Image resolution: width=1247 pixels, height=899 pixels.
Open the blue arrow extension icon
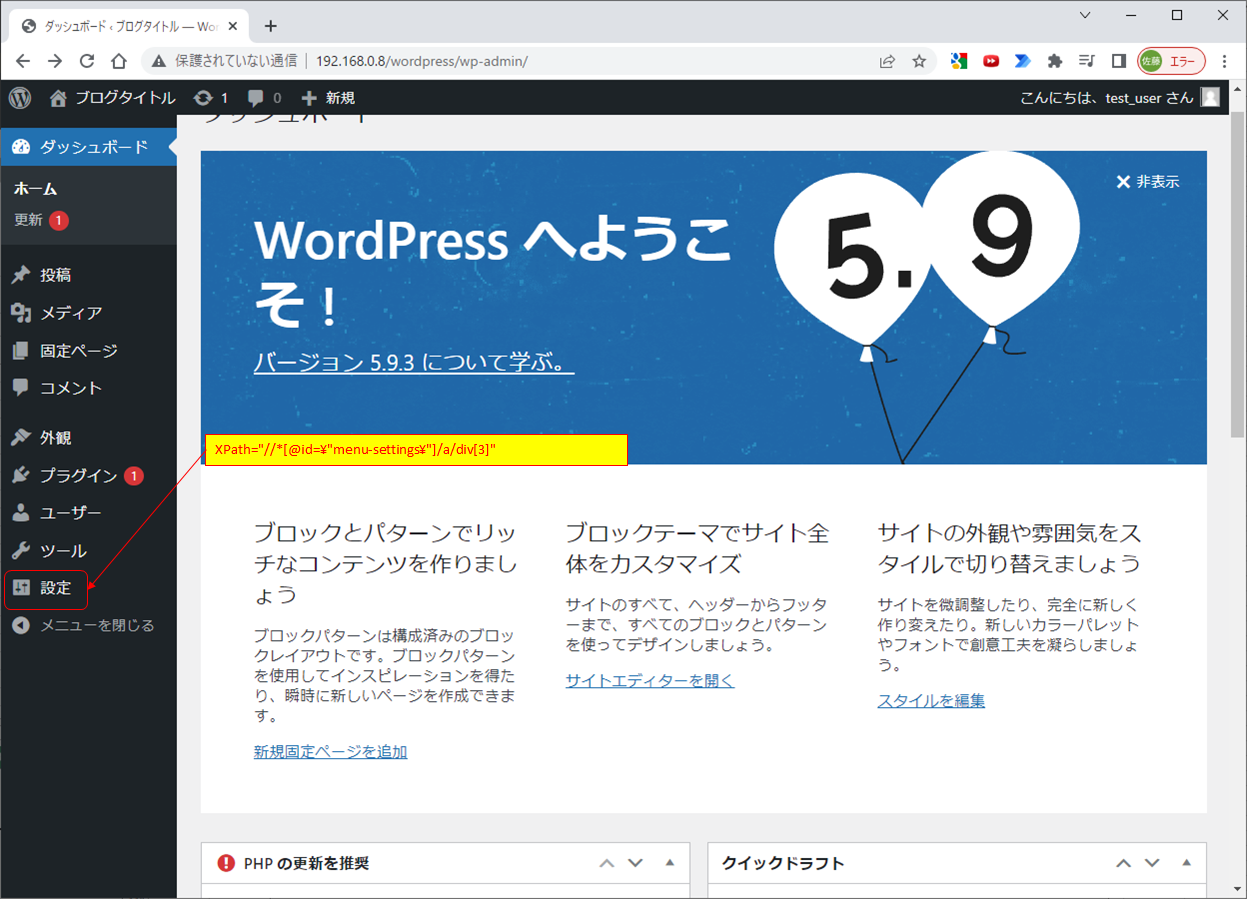(x=1022, y=61)
